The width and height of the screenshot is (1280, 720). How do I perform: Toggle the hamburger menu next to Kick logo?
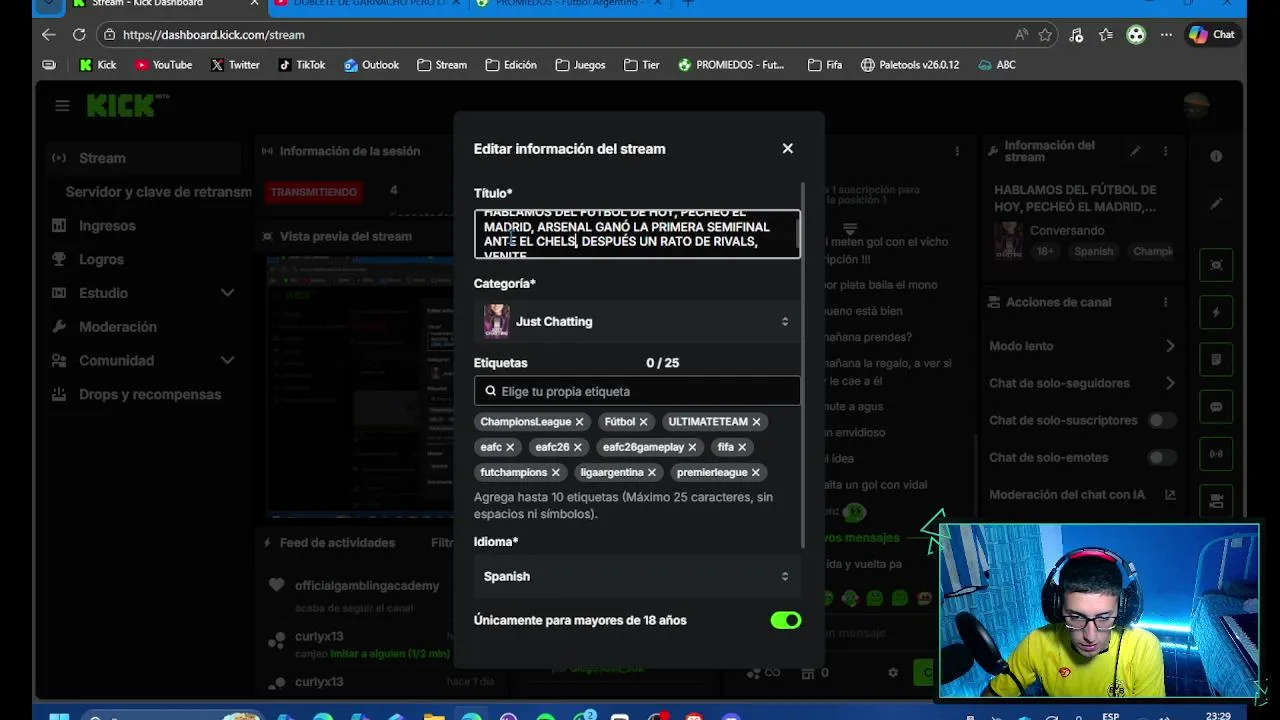(62, 105)
